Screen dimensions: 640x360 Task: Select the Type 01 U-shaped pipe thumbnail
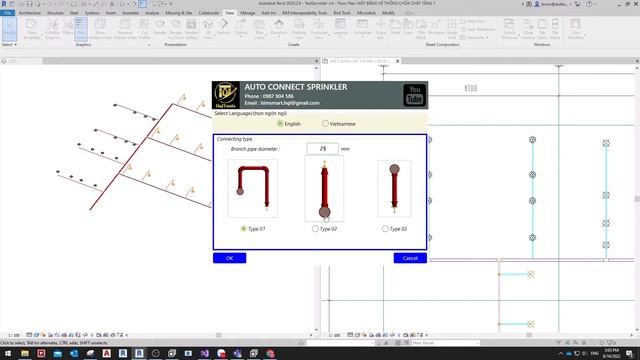pos(253,188)
